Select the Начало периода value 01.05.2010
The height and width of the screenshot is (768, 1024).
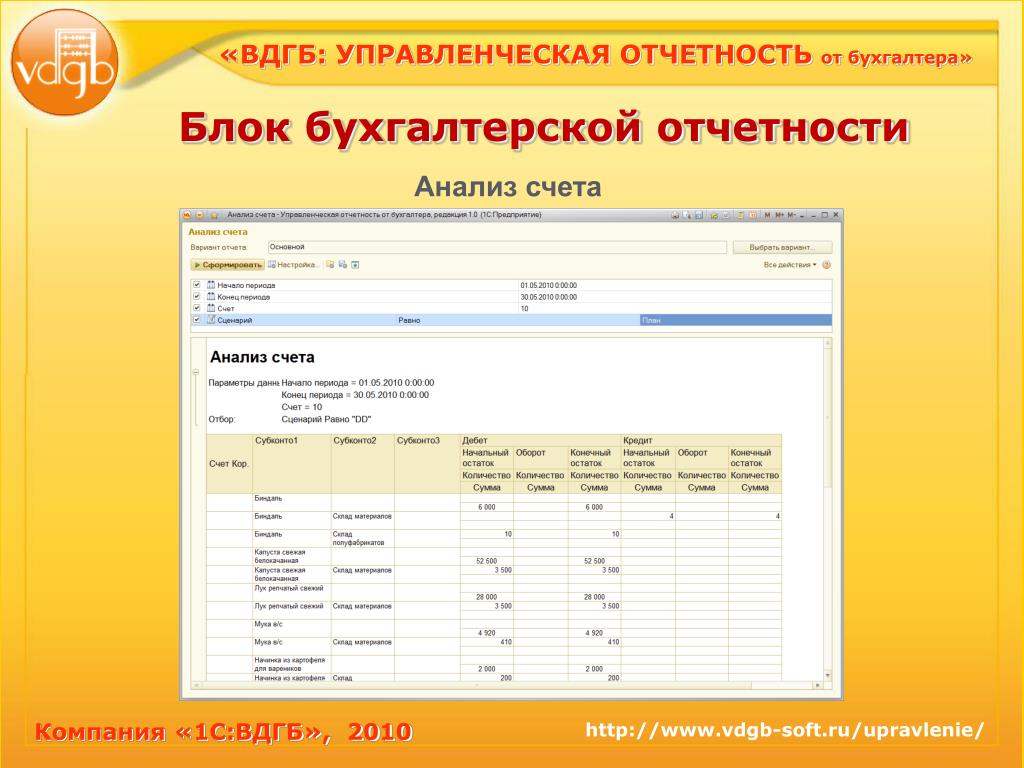(x=549, y=285)
